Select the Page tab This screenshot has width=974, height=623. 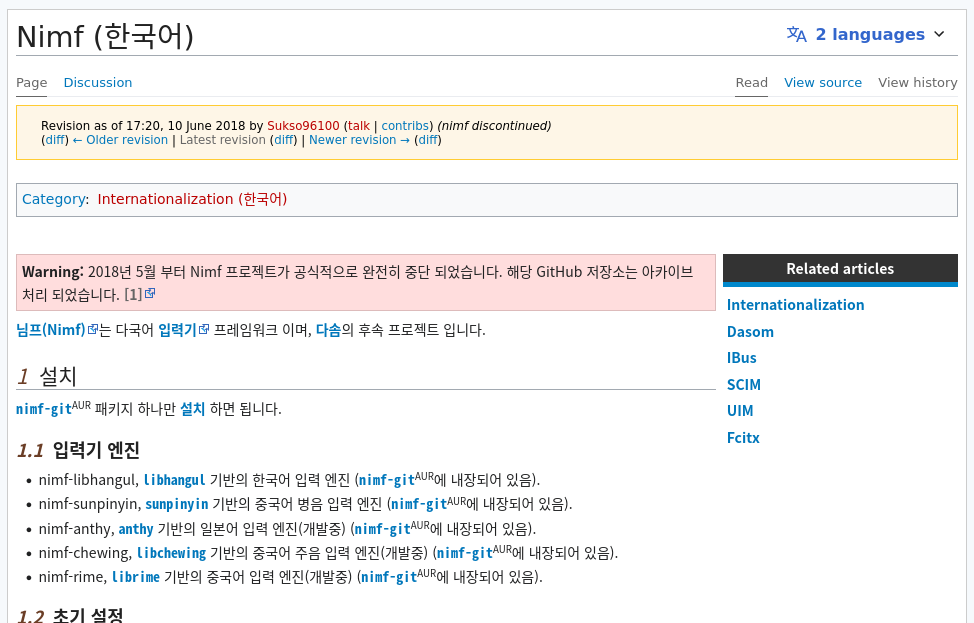coord(32,83)
